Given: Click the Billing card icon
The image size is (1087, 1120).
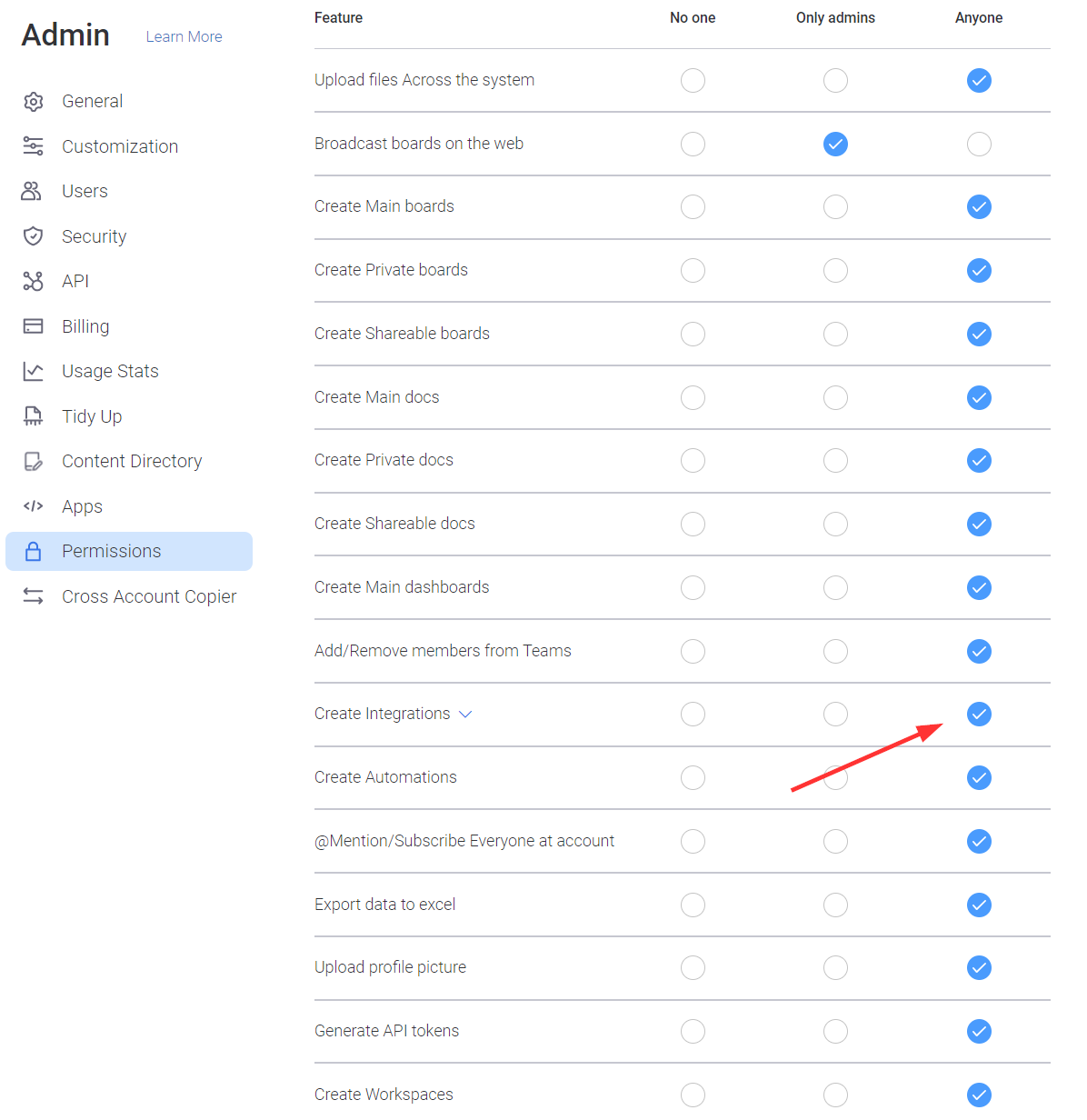Looking at the screenshot, I should 34,326.
